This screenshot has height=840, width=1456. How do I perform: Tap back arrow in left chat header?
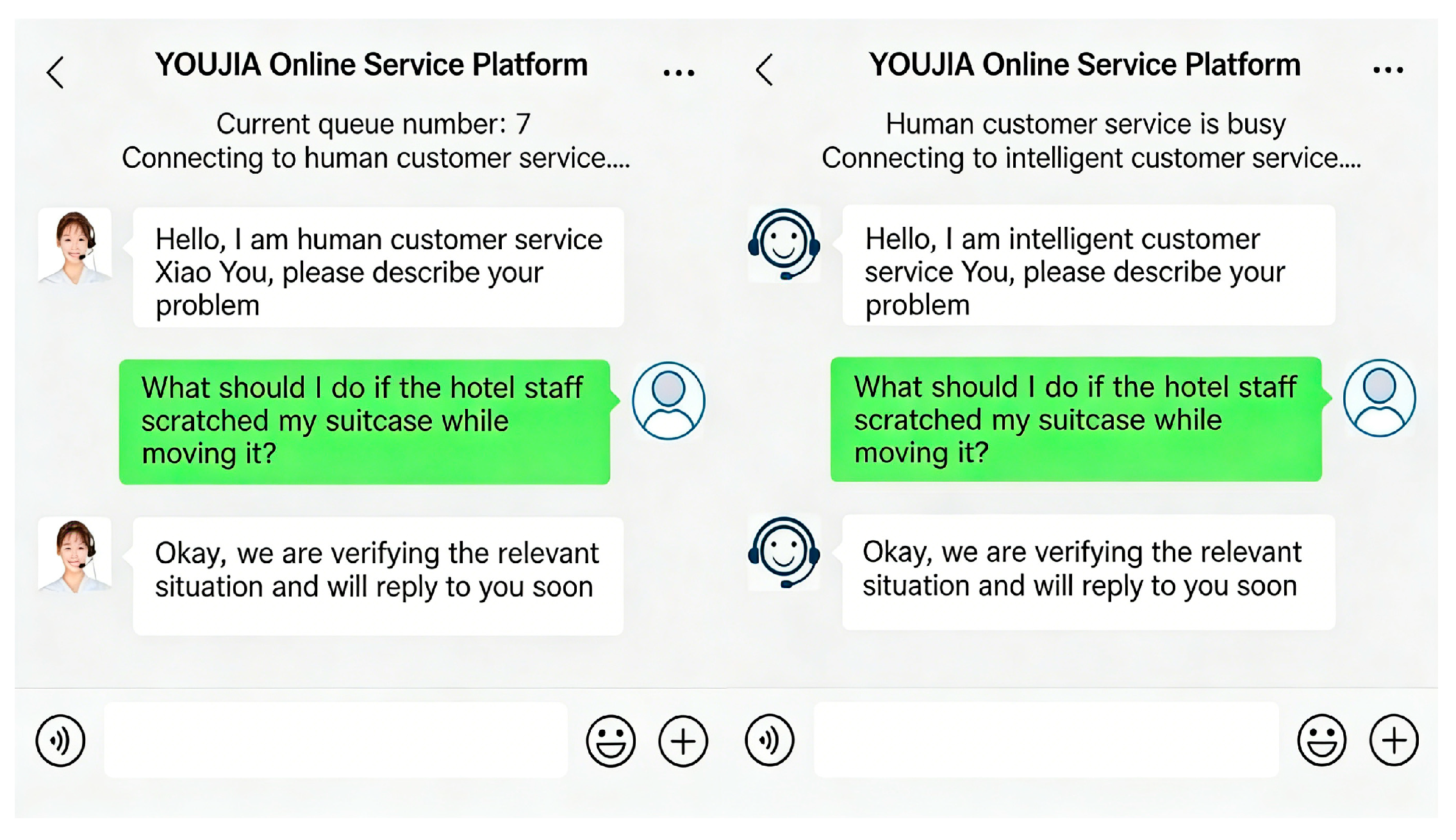56,72
